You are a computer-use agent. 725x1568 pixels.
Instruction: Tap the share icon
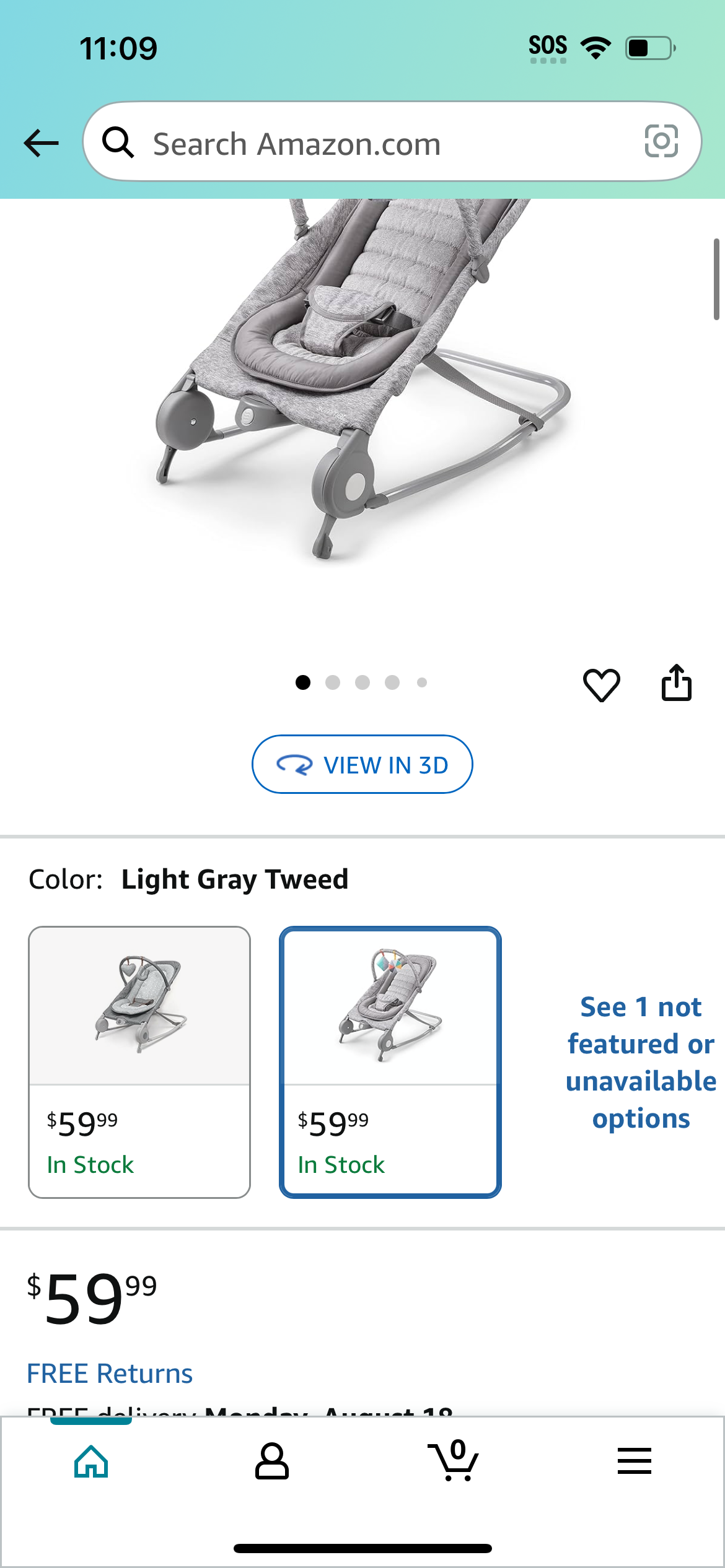tap(676, 682)
